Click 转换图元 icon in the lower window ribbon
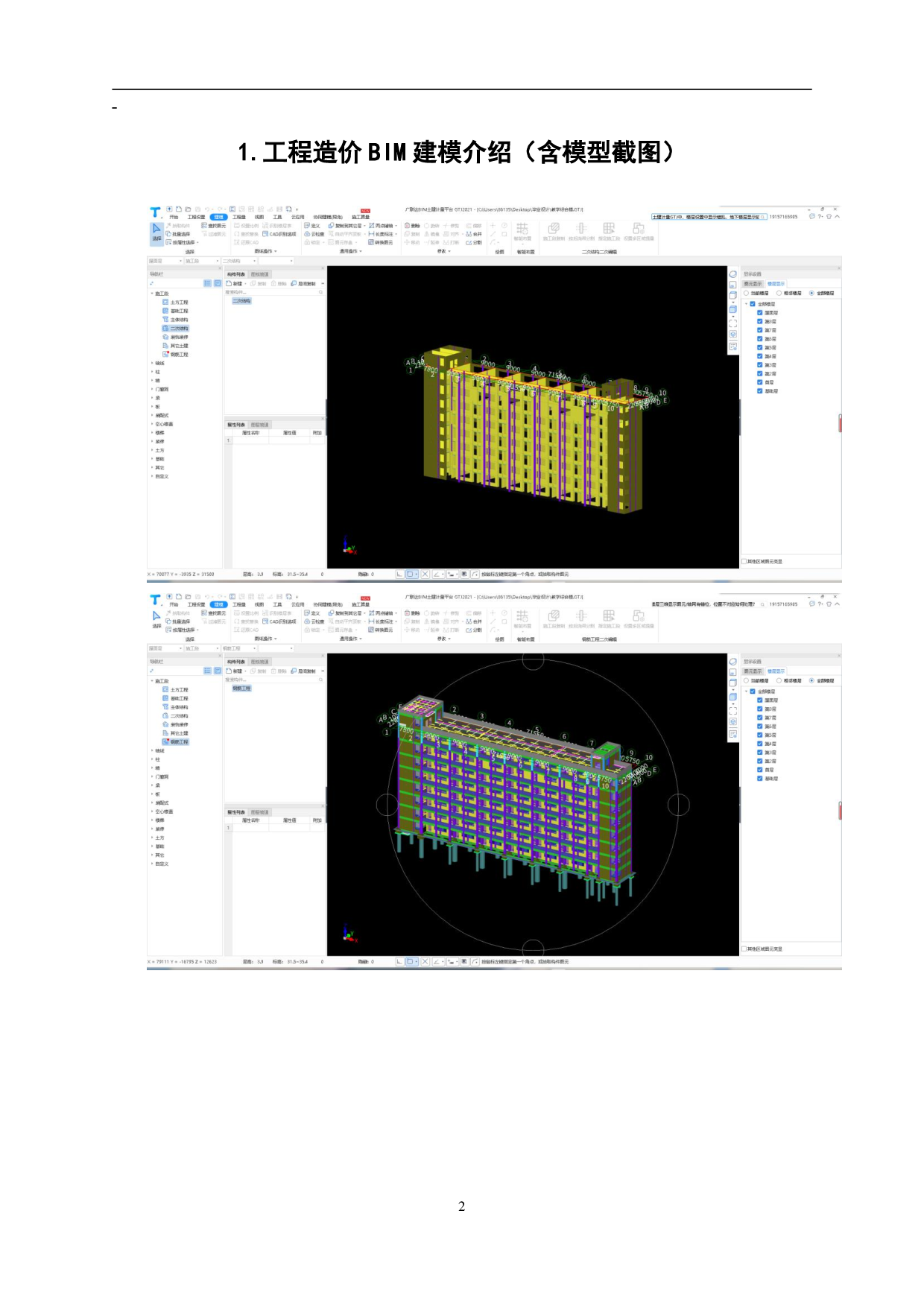The image size is (924, 1307). tap(381, 630)
